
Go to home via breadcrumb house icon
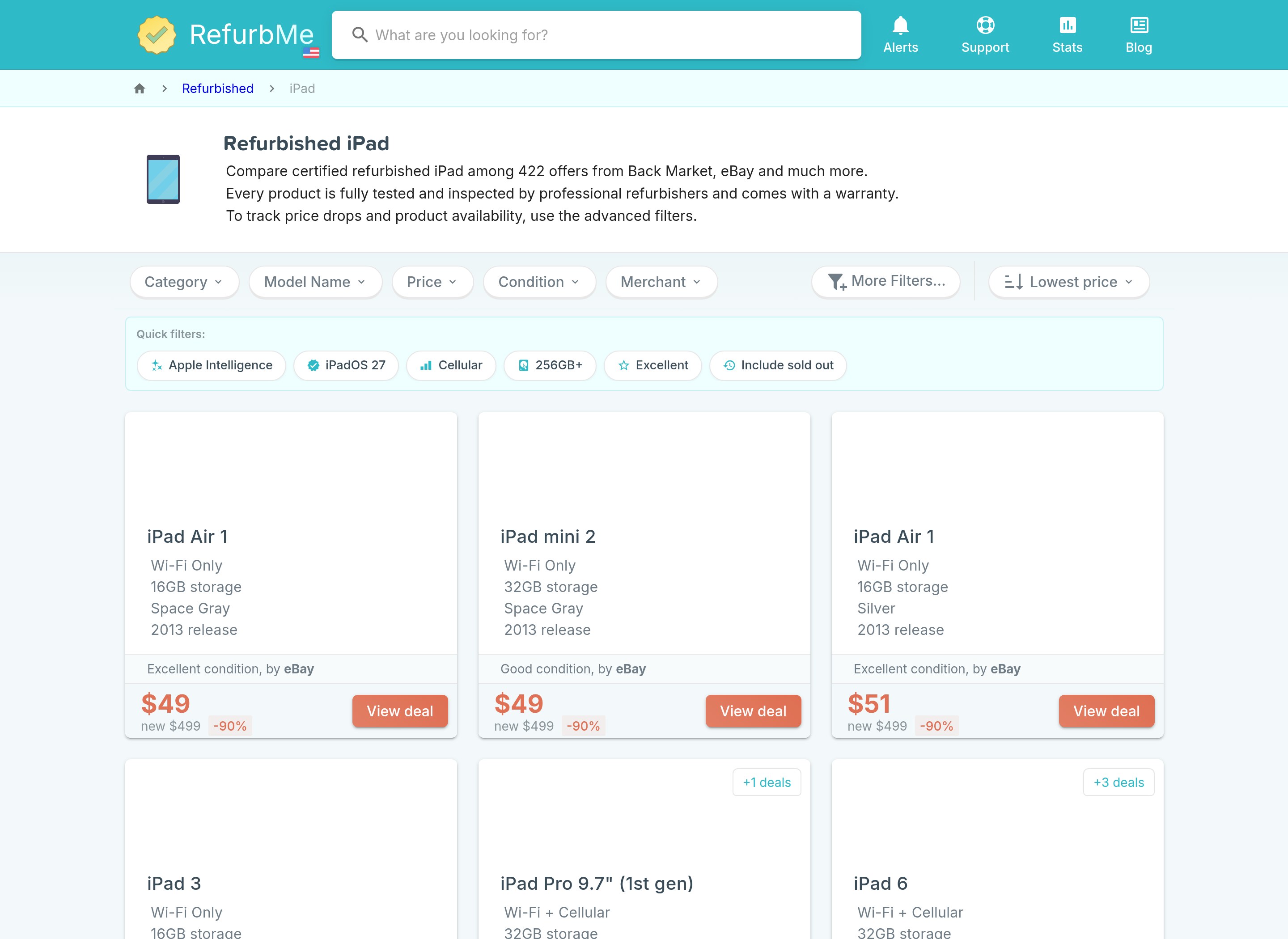139,89
